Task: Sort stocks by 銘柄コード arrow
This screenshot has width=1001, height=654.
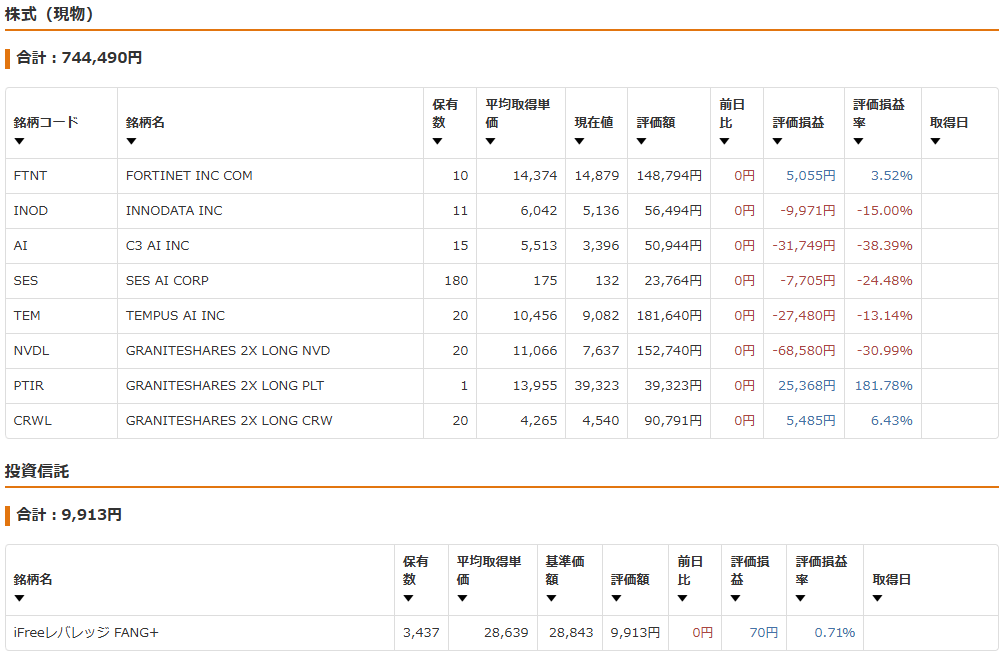Action: [x=19, y=141]
